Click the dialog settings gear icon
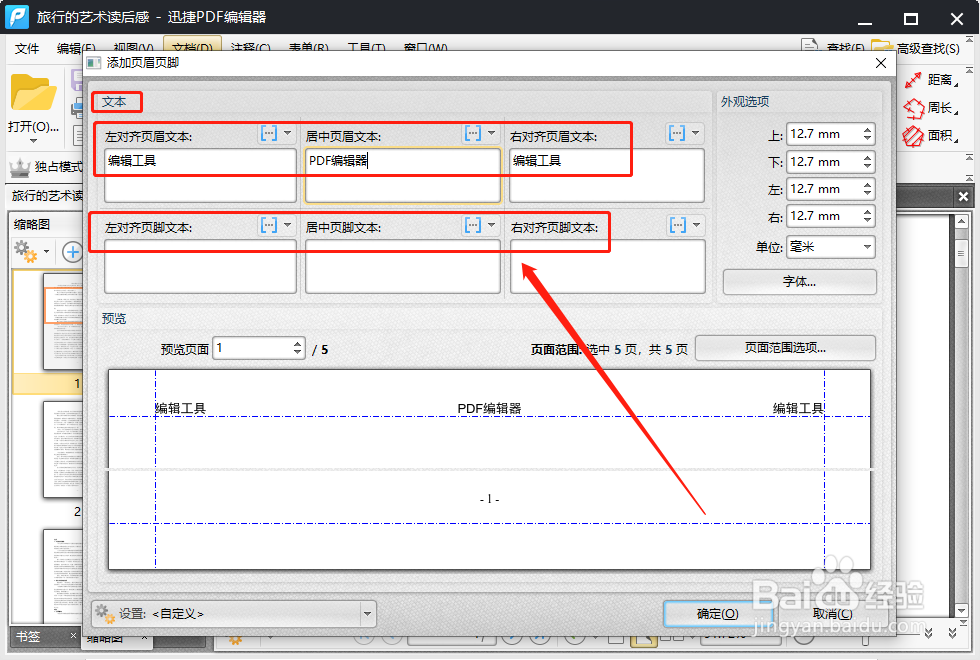980x660 pixels. [x=105, y=613]
